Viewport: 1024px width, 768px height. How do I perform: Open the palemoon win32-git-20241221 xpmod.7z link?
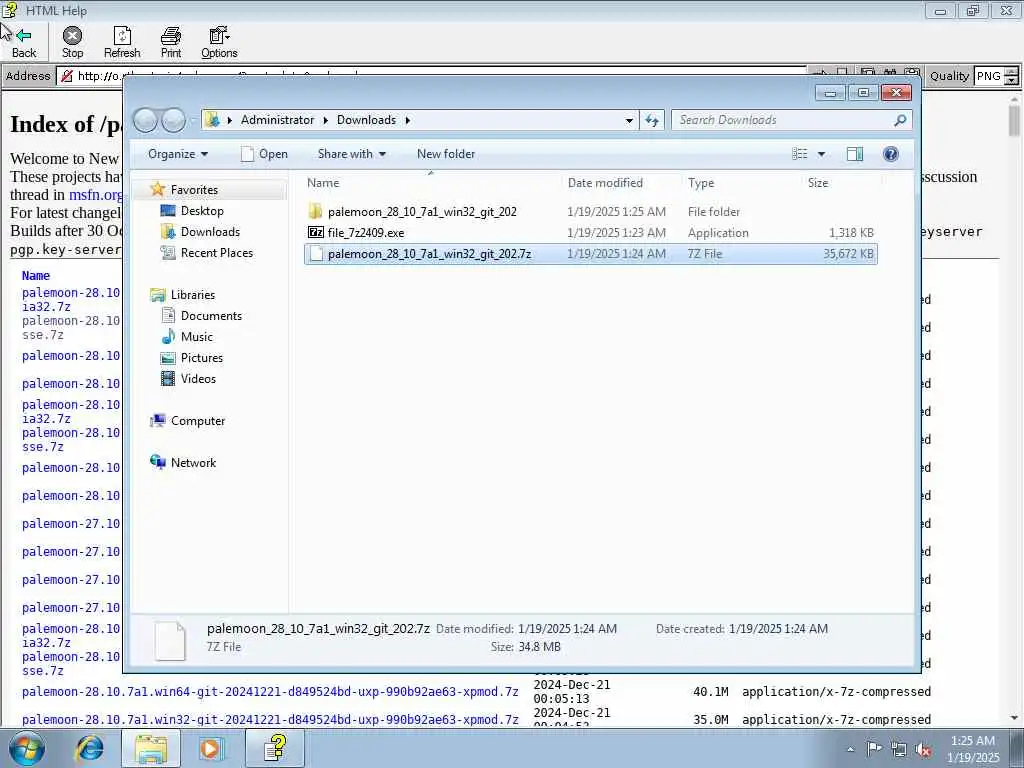click(270, 720)
